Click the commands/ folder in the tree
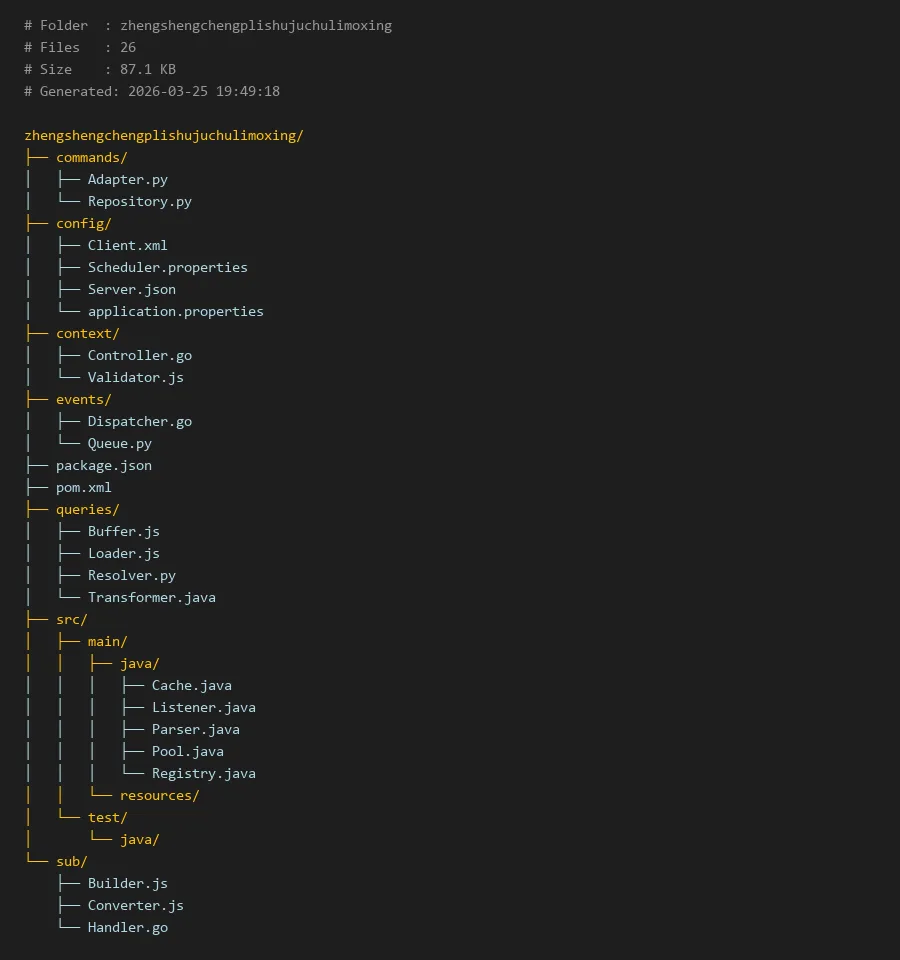This screenshot has width=900, height=960. pyautogui.click(x=91, y=157)
